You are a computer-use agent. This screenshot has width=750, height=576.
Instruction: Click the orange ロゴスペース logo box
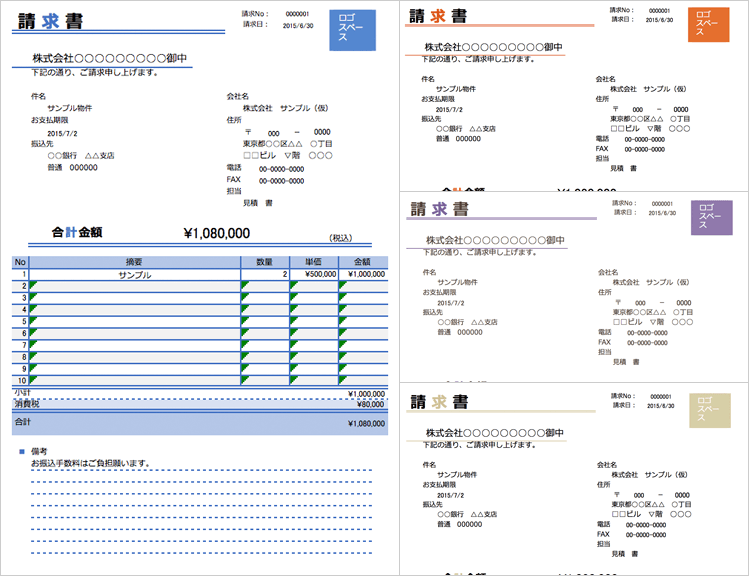pyautogui.click(x=708, y=24)
